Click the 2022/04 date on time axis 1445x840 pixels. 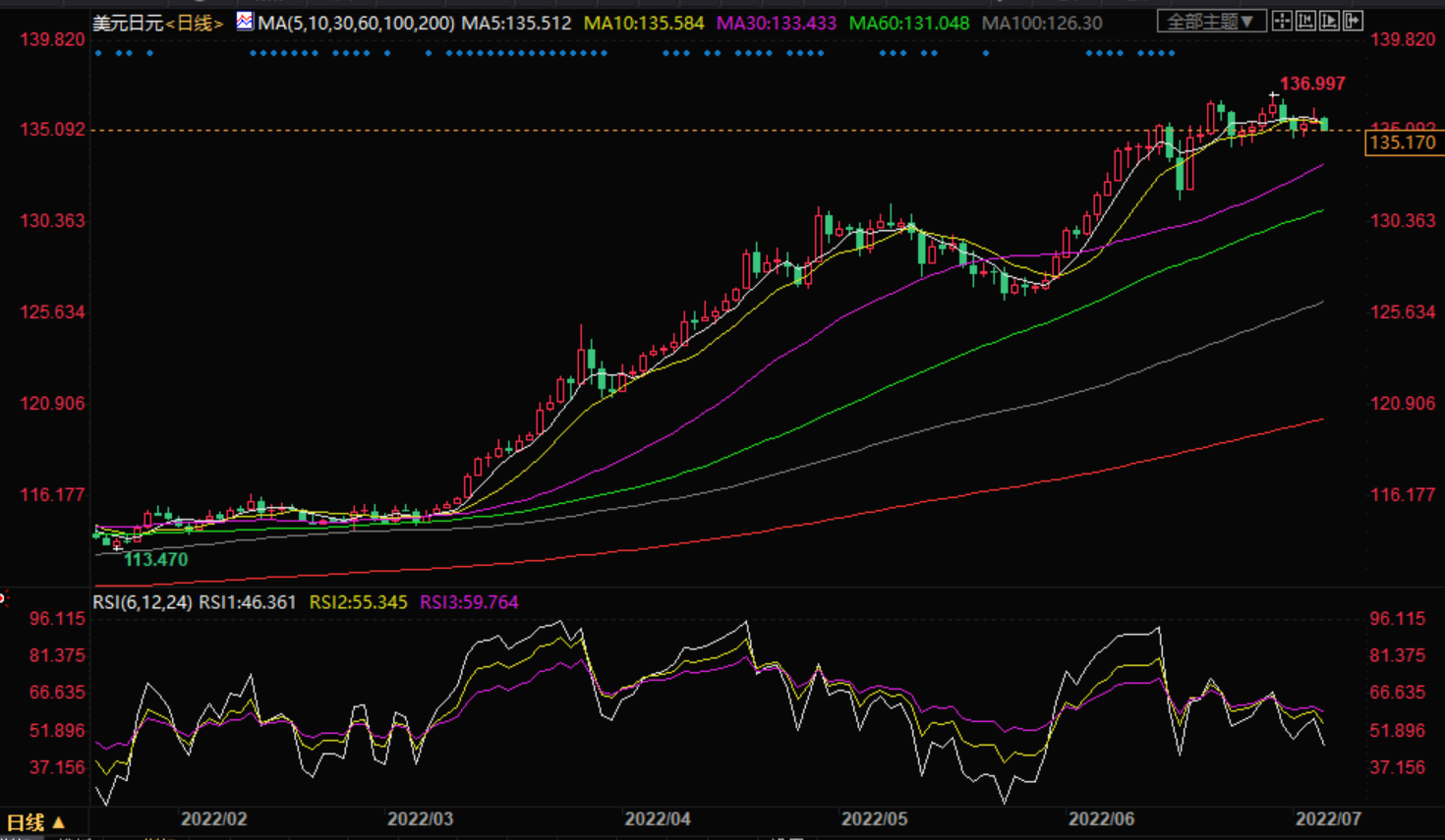click(658, 818)
